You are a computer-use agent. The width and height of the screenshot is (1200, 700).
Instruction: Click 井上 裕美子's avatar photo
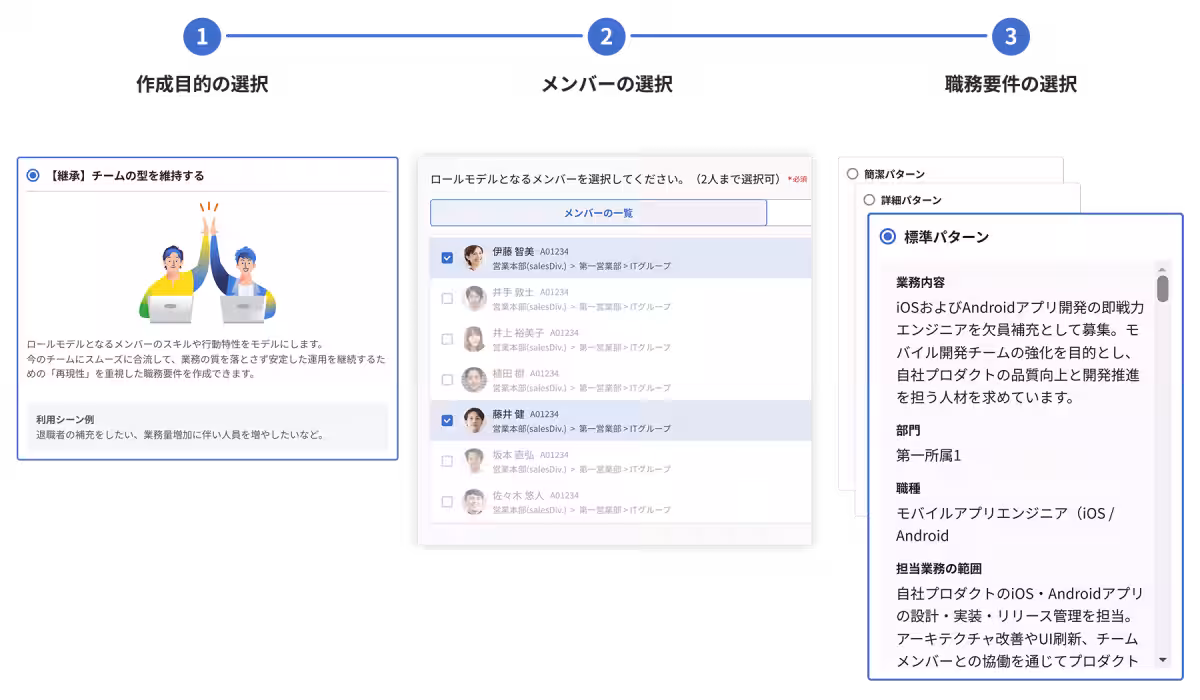point(474,339)
